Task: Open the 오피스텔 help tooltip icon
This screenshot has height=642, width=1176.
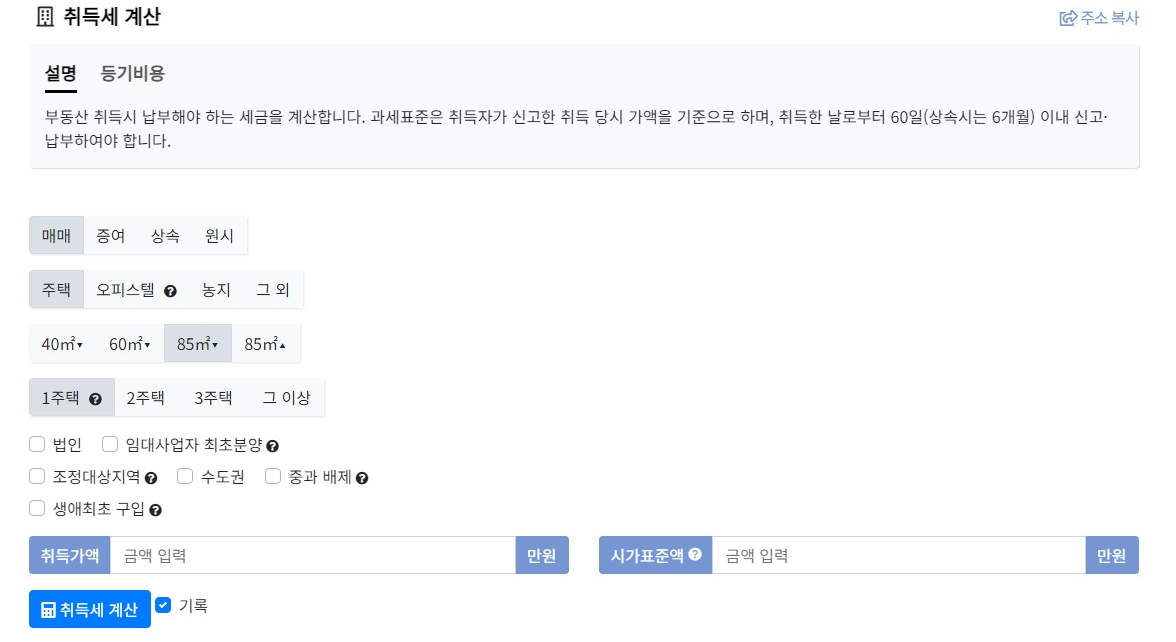Action: (x=171, y=292)
